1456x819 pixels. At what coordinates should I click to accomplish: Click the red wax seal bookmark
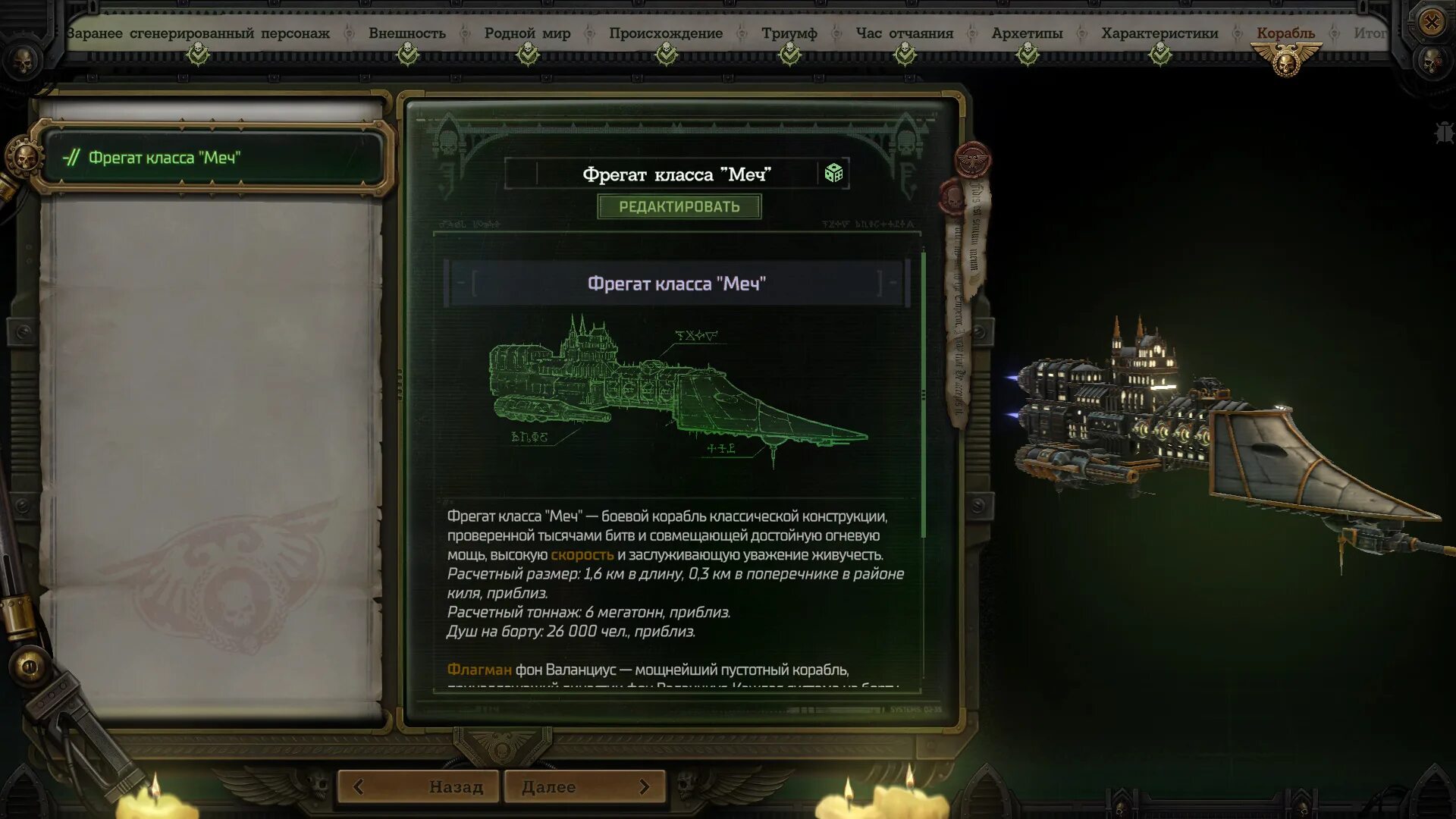tap(972, 159)
